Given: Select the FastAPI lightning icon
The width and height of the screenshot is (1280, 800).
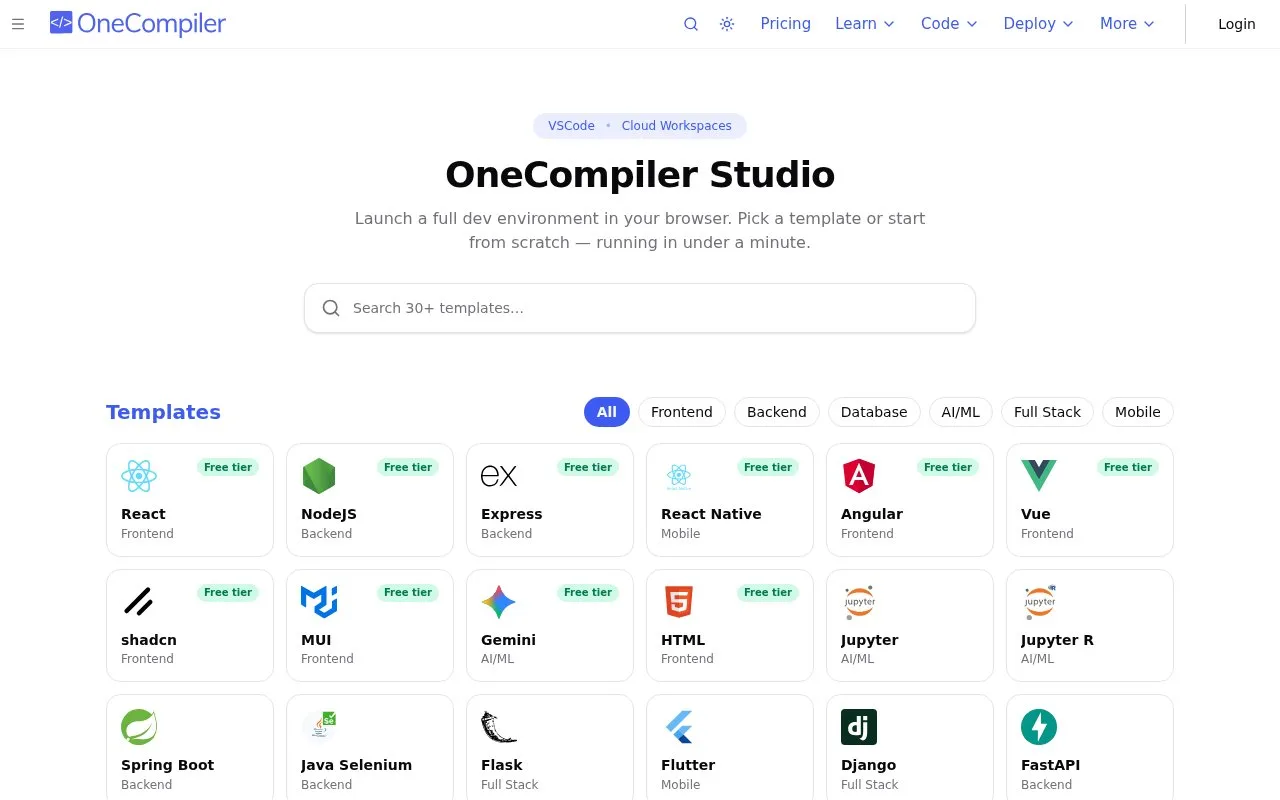Looking at the screenshot, I should [x=1039, y=727].
